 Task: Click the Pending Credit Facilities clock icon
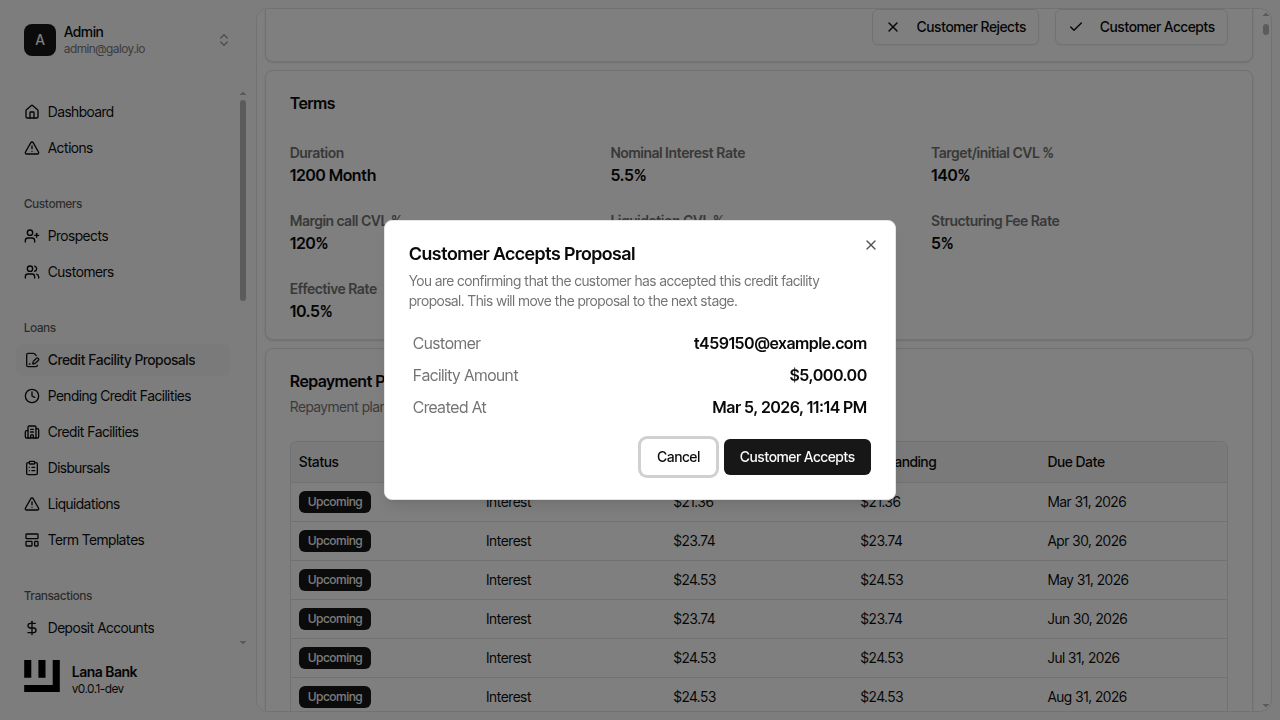tap(32, 395)
